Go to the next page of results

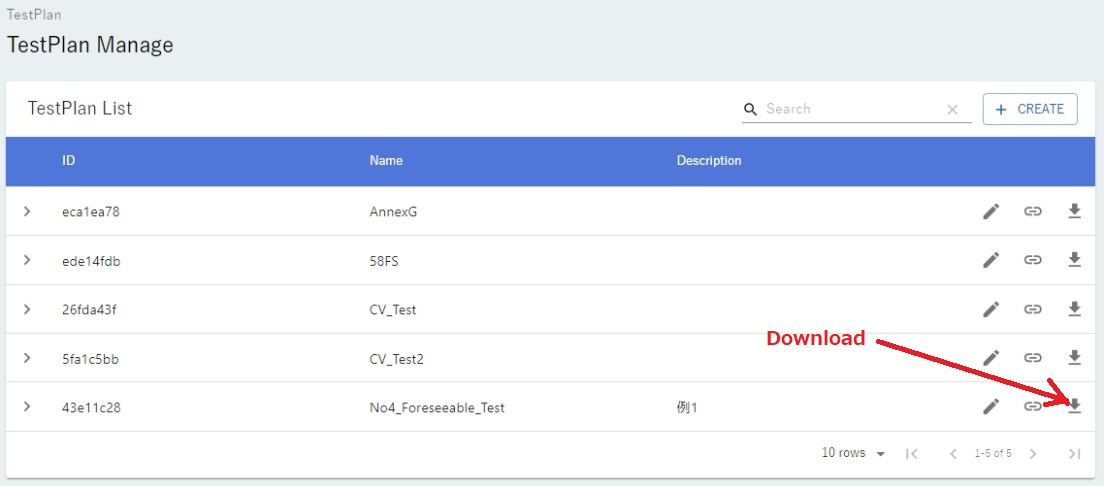(x=1033, y=454)
